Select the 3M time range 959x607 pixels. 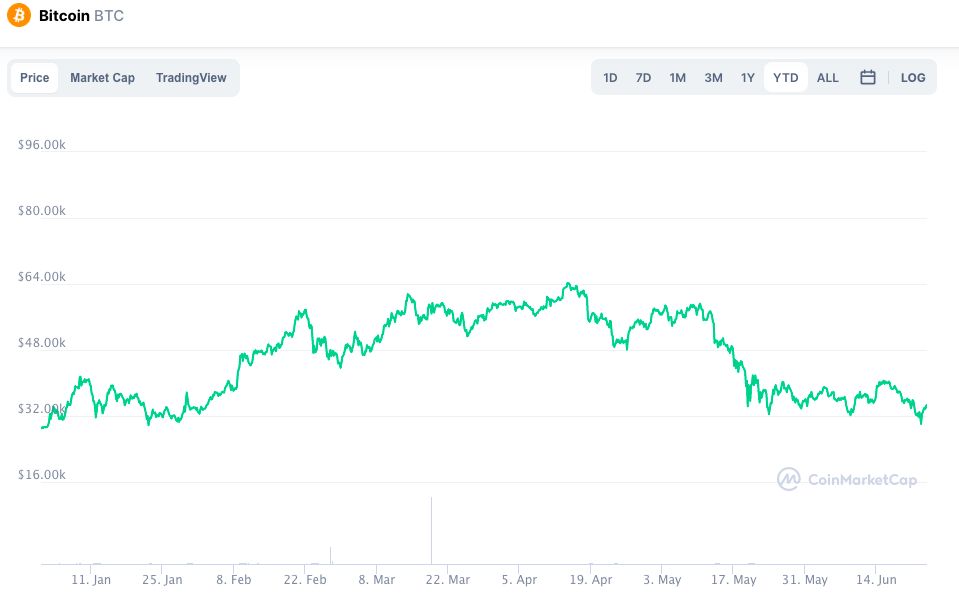pos(713,78)
